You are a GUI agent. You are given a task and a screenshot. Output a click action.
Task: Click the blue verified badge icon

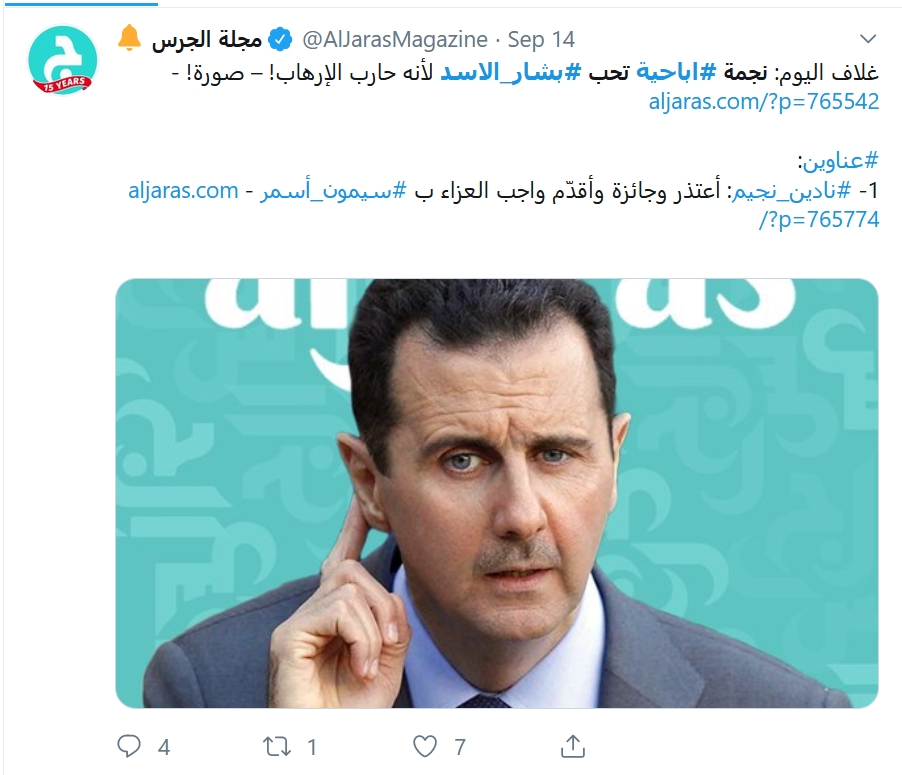click(x=280, y=40)
